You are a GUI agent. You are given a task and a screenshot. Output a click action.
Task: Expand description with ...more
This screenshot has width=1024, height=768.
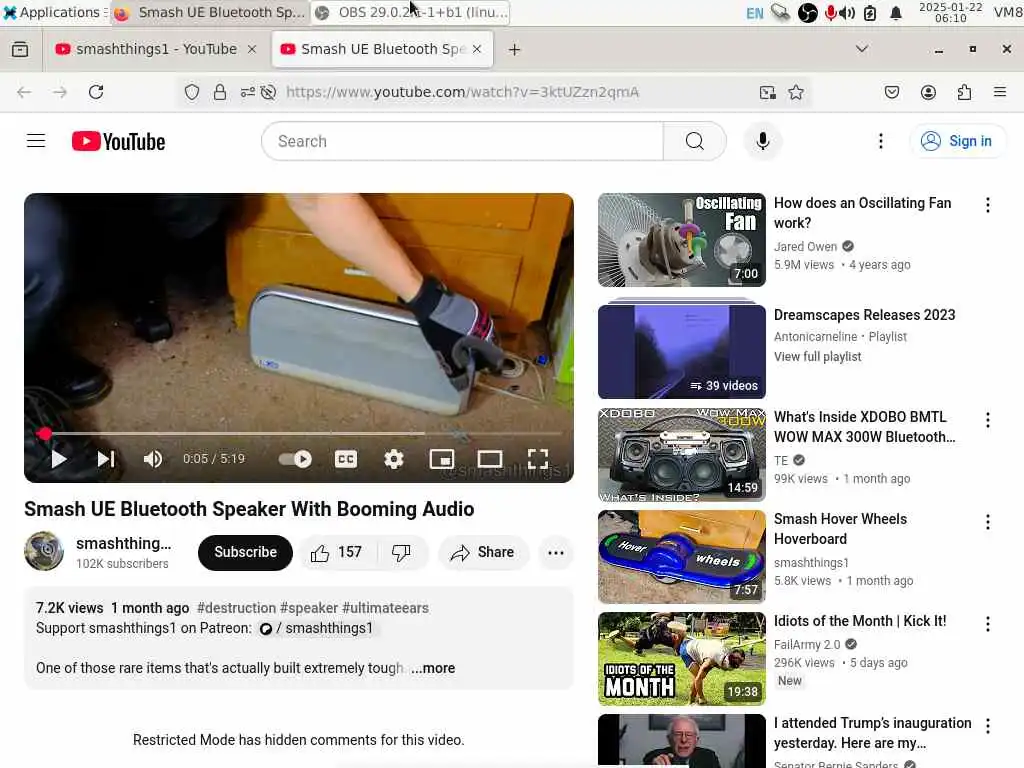pos(433,668)
